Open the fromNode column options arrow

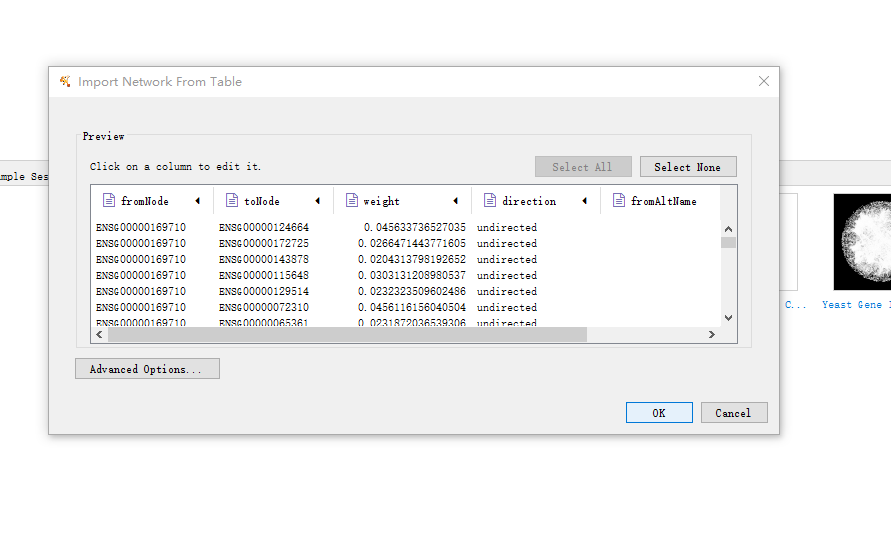[x=197, y=201]
